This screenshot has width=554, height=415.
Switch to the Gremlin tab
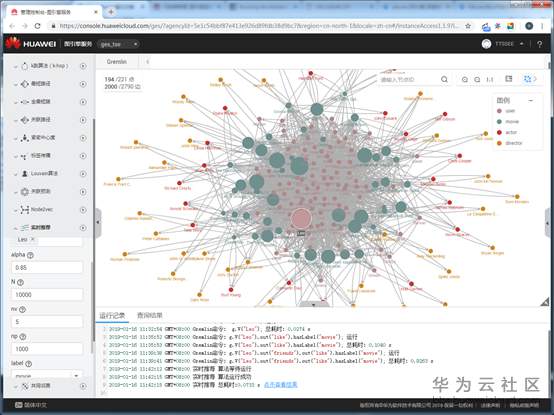(x=117, y=61)
